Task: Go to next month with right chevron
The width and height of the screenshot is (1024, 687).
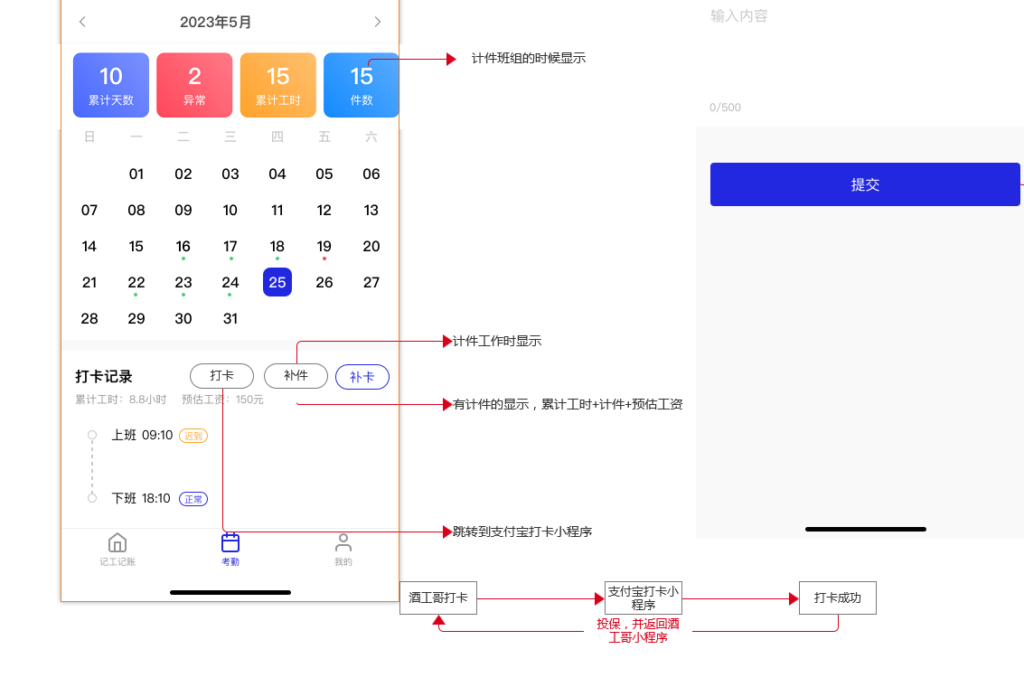Action: pyautogui.click(x=377, y=22)
